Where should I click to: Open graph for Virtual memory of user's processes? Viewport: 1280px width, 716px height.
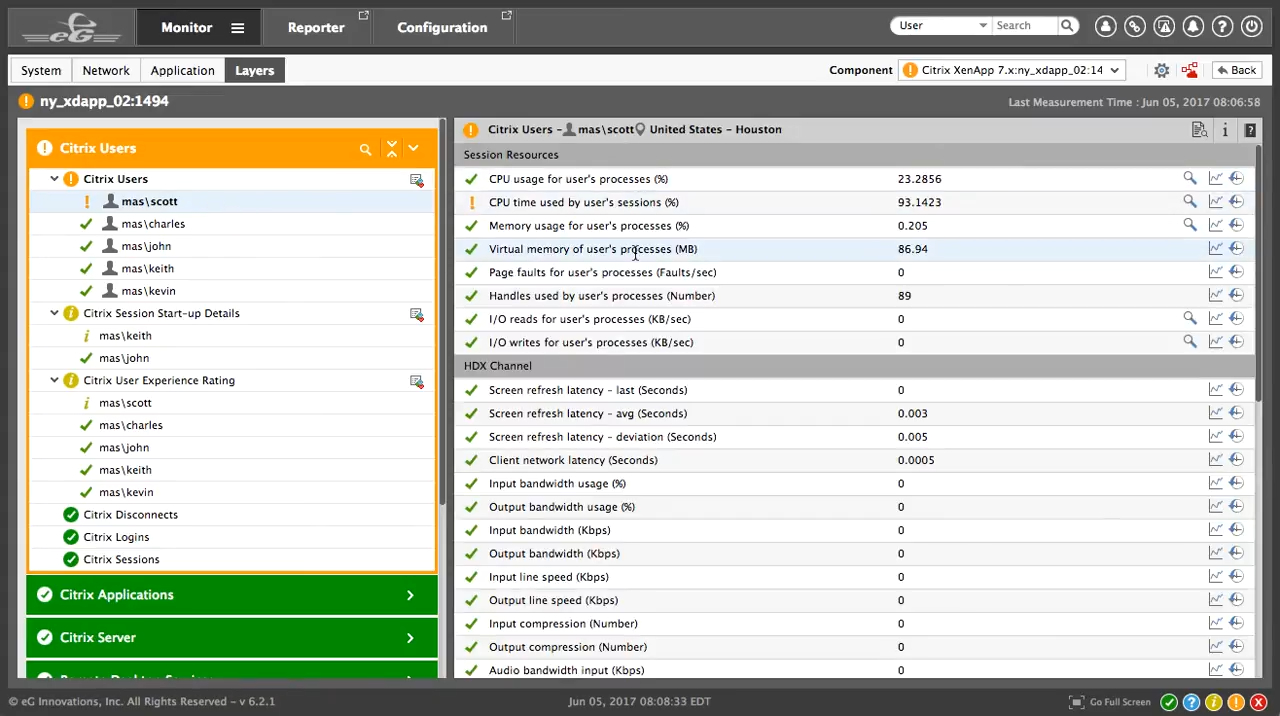(x=1215, y=248)
